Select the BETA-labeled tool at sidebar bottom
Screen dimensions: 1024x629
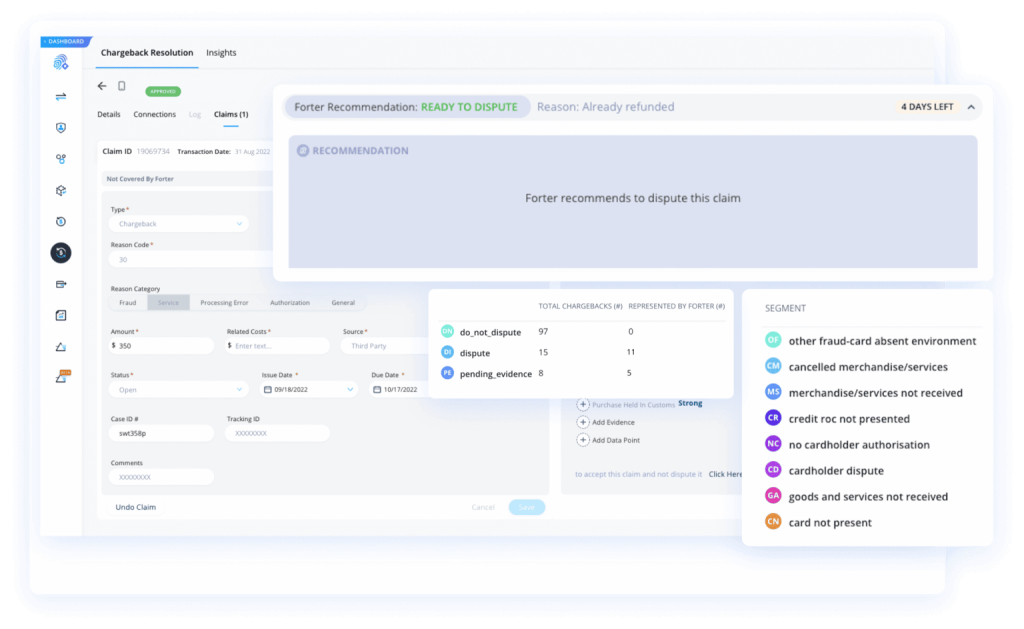coord(60,377)
